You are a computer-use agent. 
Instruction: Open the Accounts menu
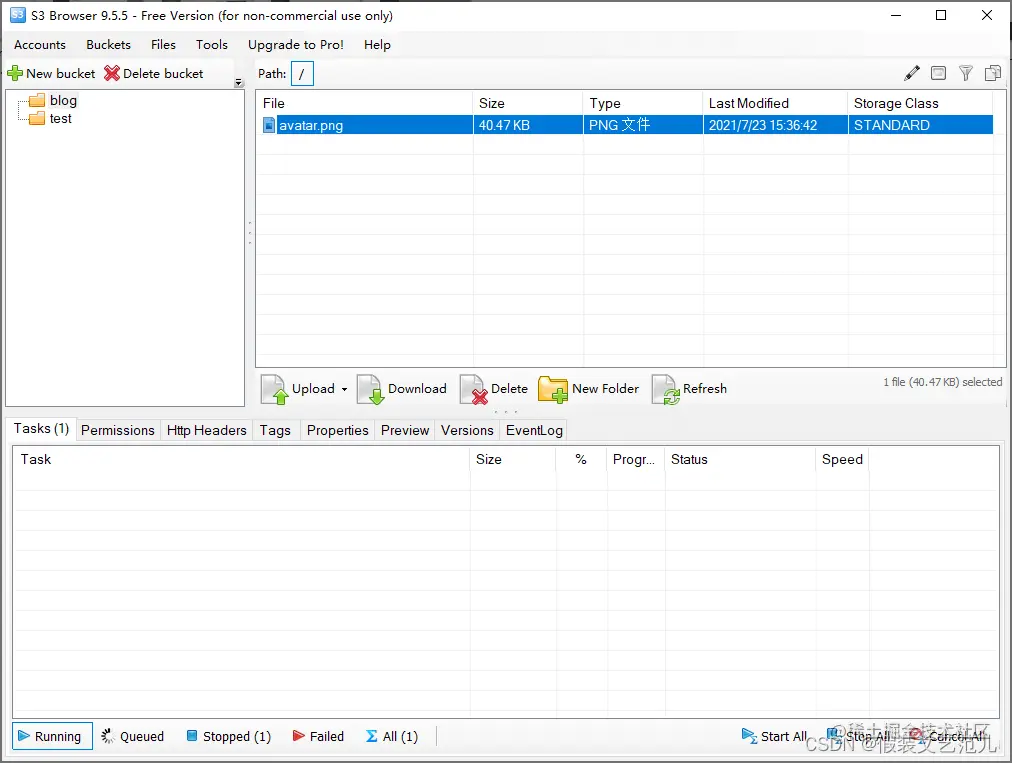[x=40, y=45]
